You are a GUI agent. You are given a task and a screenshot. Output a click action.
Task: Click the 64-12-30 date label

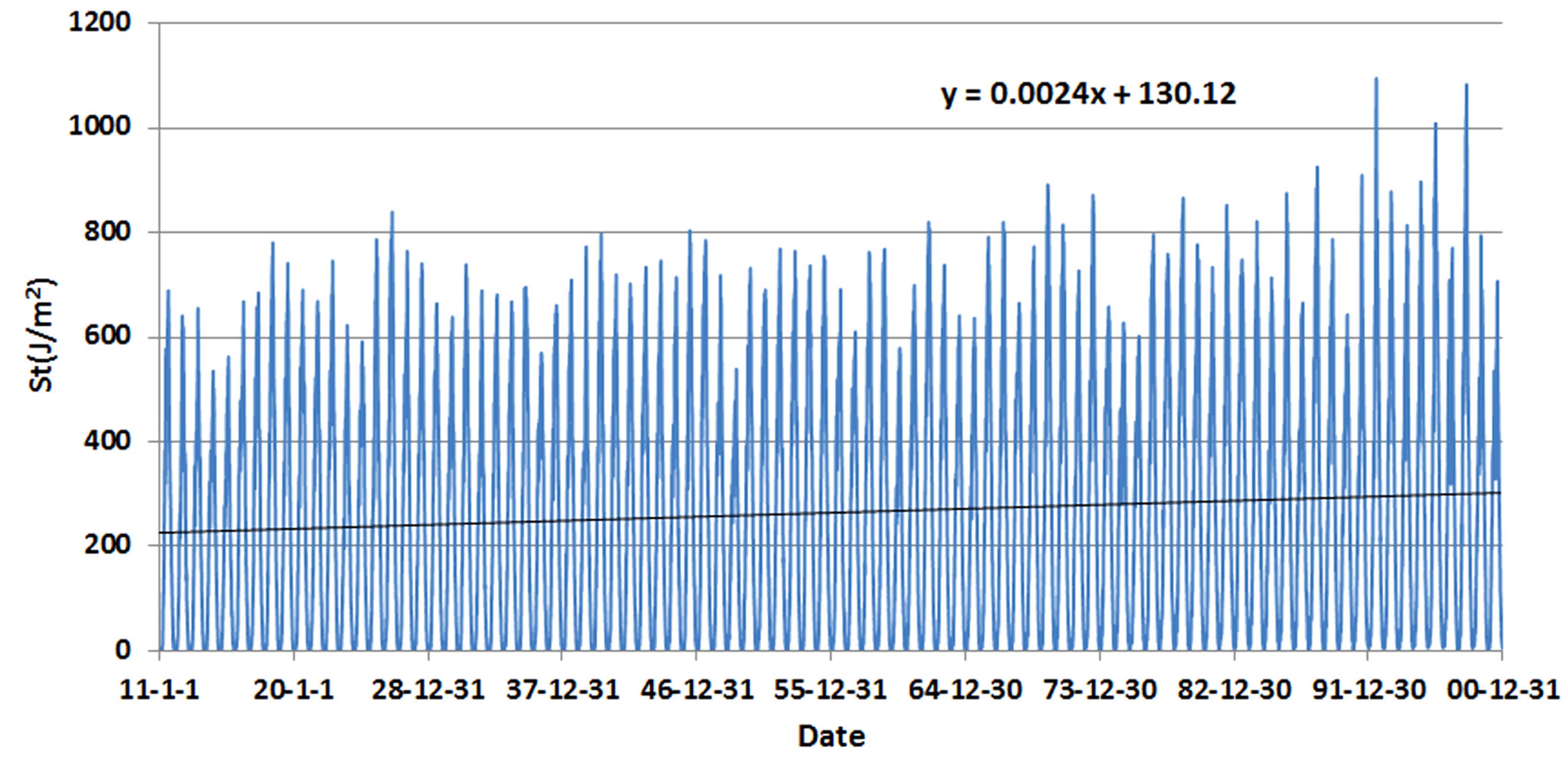965,690
